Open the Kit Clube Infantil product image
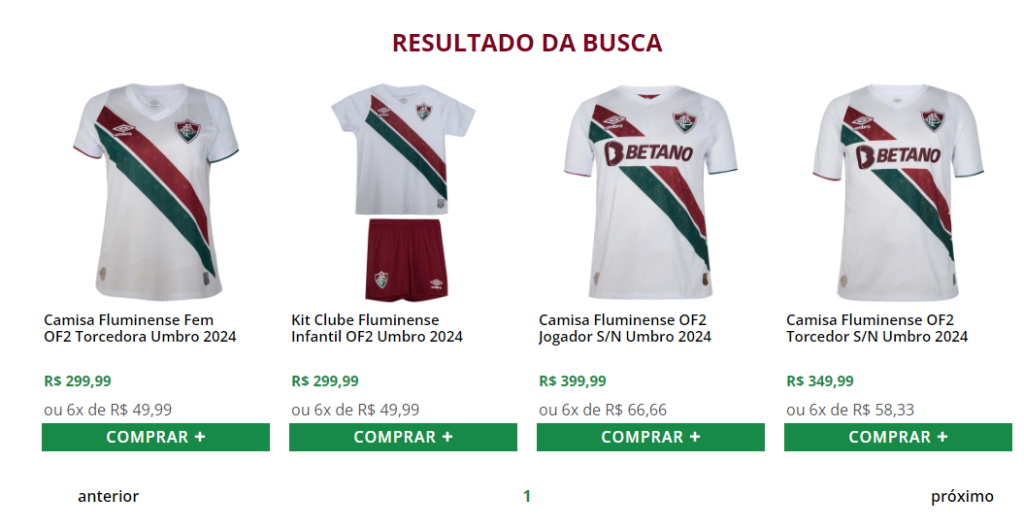The width and height of the screenshot is (1024, 528). tap(403, 191)
